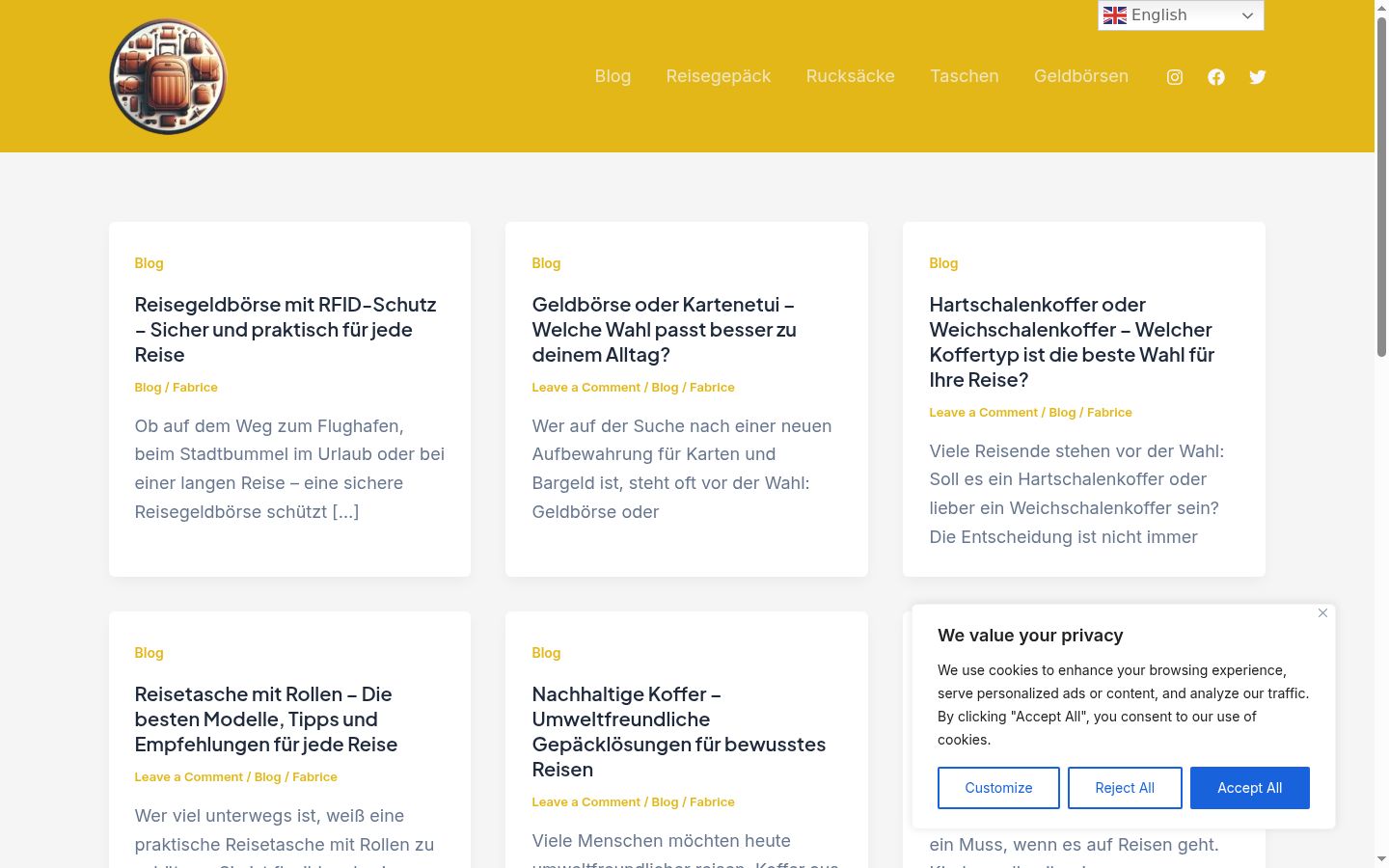1389x868 pixels.
Task: Click Blog category label above Nachhaltige Koffer
Action: pyautogui.click(x=546, y=653)
